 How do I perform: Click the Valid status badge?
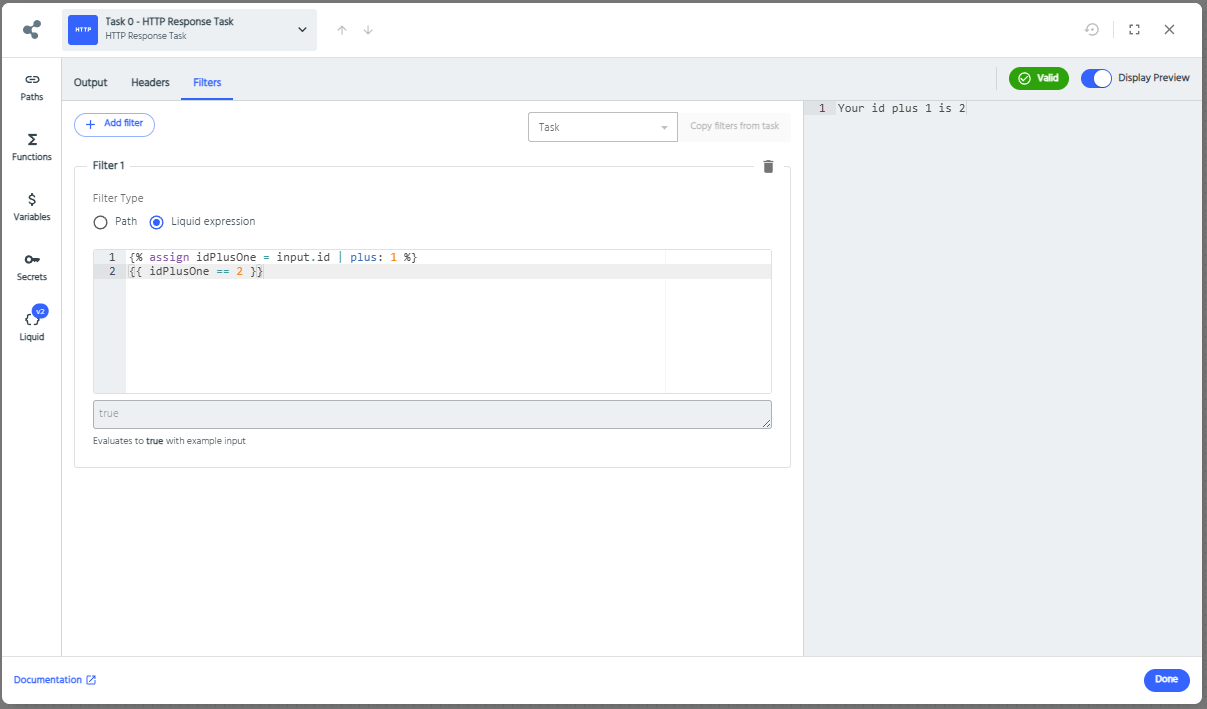click(x=1038, y=78)
